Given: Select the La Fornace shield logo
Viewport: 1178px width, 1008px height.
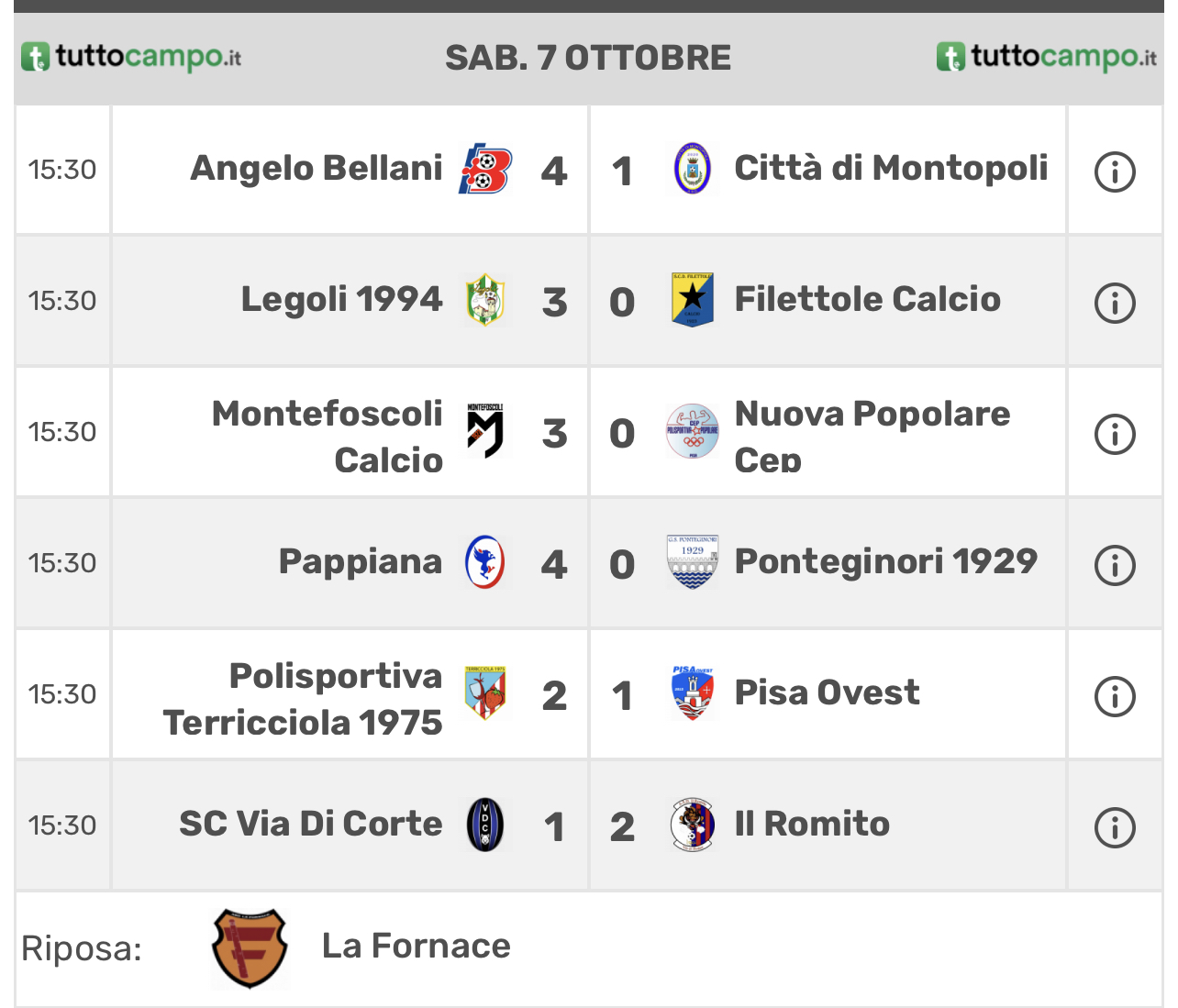Looking at the screenshot, I should (x=250, y=948).
